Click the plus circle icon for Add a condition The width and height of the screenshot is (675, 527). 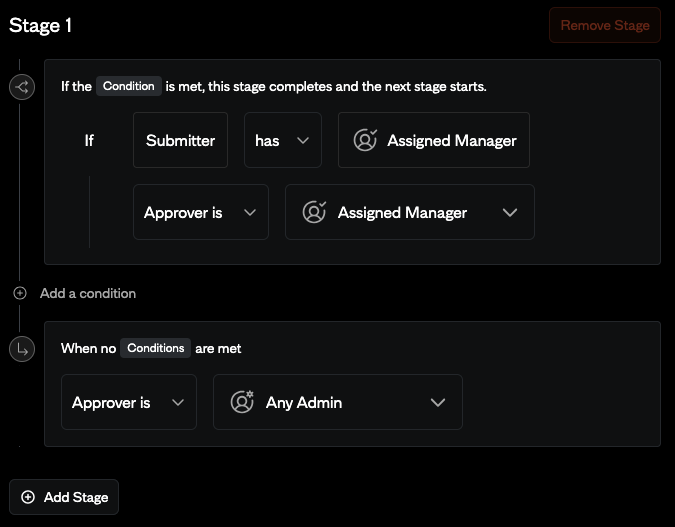click(20, 293)
